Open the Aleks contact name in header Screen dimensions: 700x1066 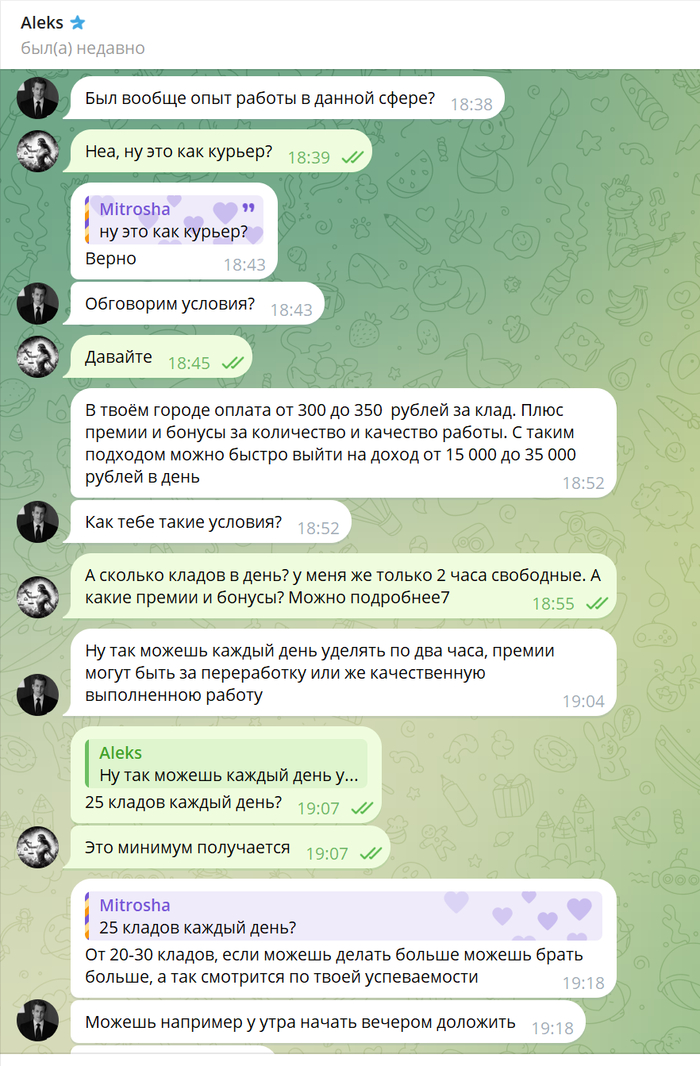[41, 22]
